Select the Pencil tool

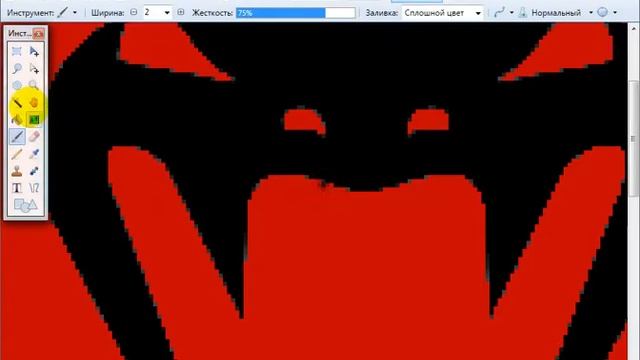tap(17, 154)
